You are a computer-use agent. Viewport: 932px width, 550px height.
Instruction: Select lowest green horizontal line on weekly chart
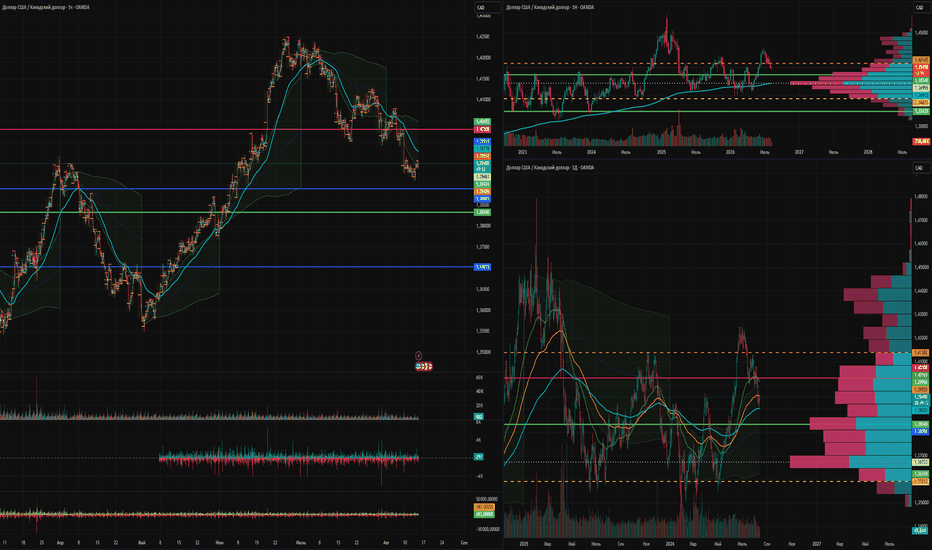click(x=707, y=111)
